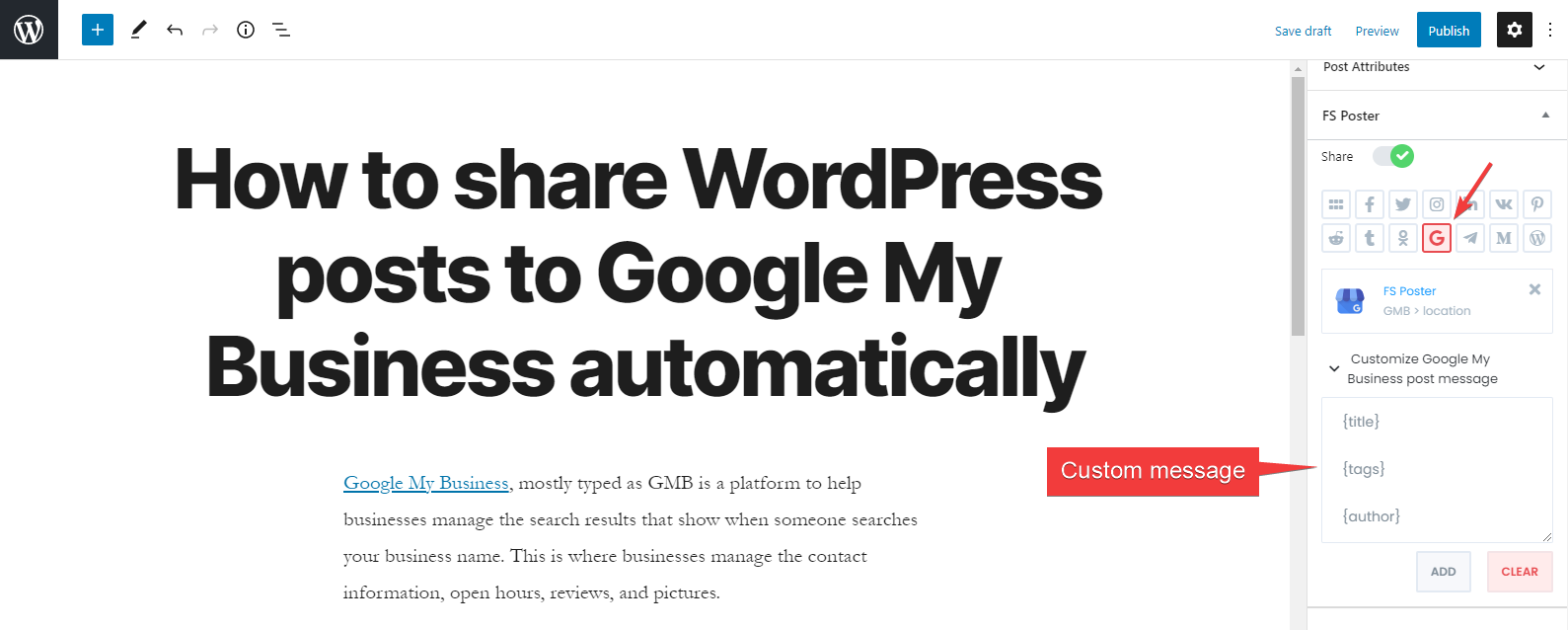1568x630 pixels.
Task: Click the ADD button
Action: 1444,572
